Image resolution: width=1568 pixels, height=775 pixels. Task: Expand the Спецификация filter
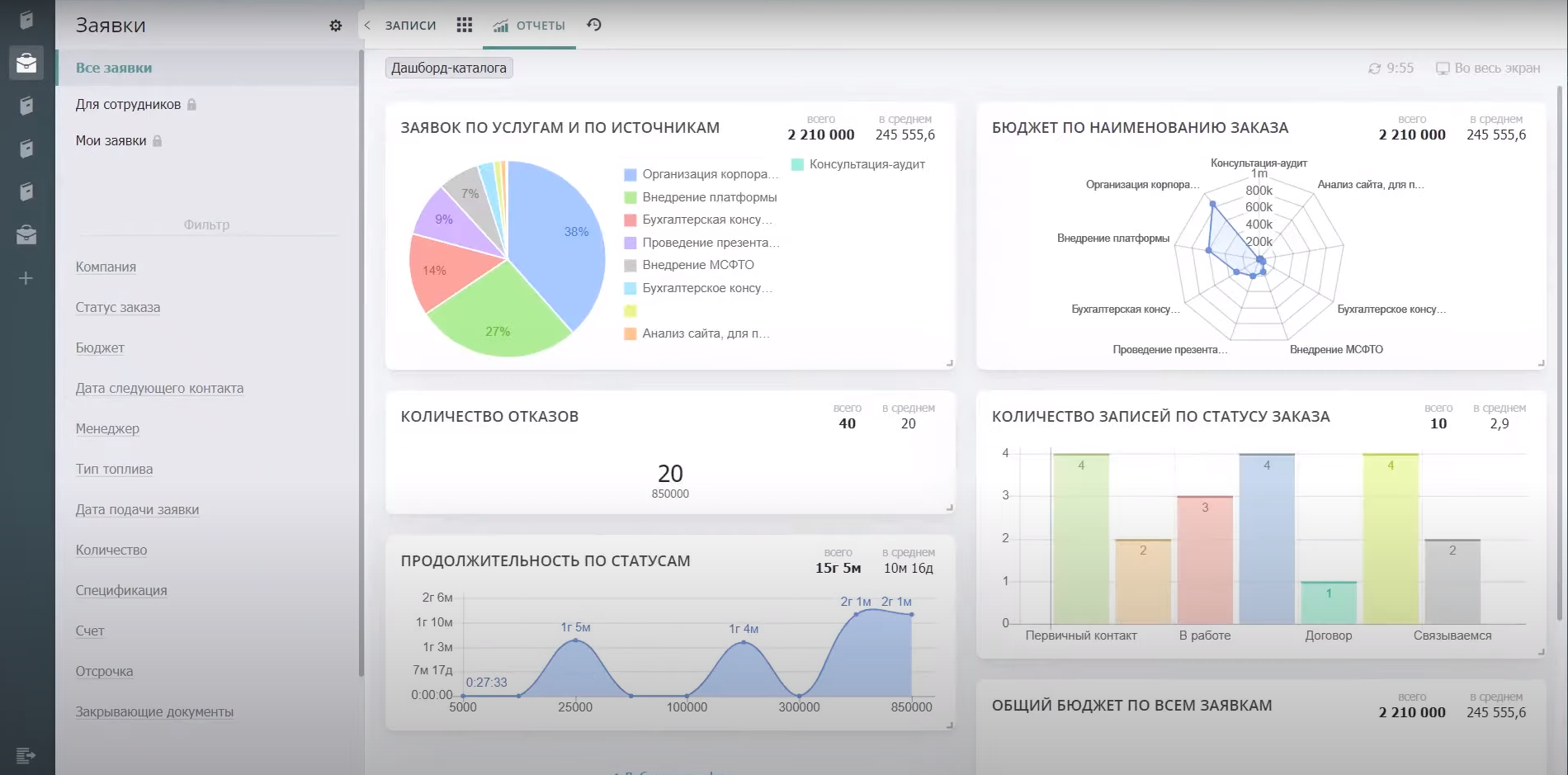point(121,590)
